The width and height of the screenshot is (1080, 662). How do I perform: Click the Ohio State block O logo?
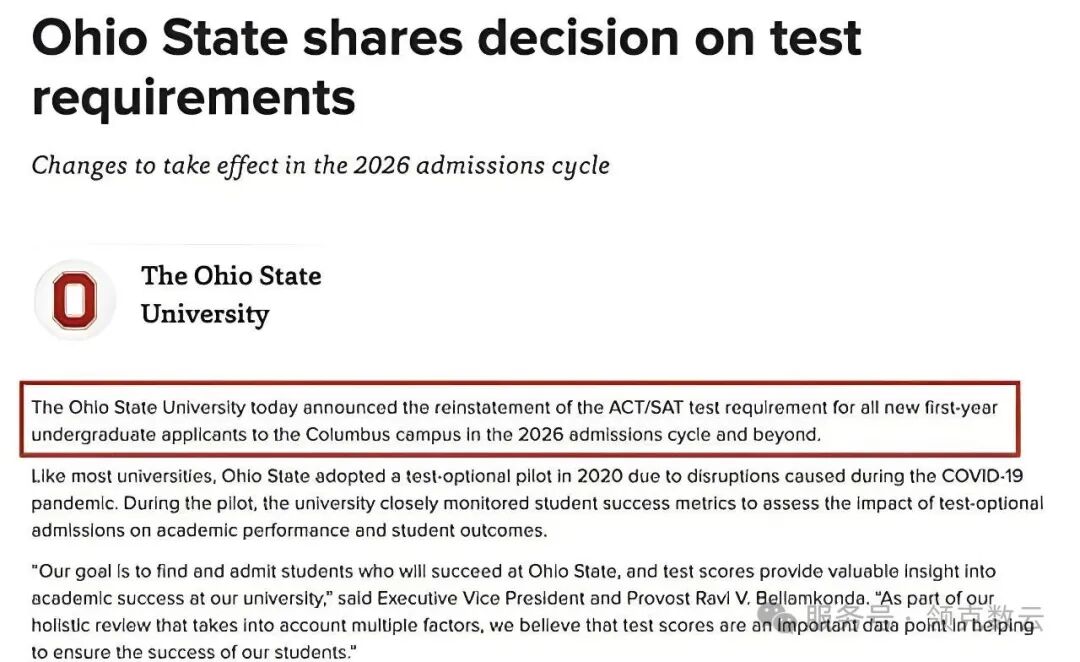point(75,300)
